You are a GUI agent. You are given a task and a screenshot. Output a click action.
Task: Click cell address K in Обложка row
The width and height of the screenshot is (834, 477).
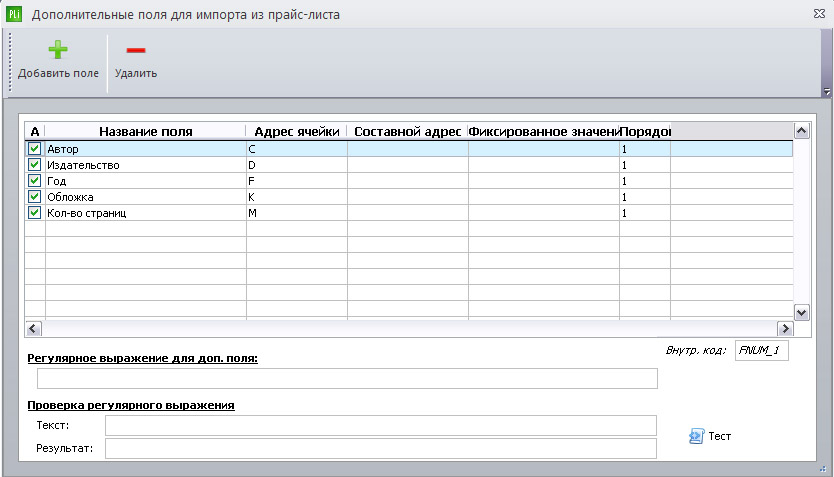point(297,197)
